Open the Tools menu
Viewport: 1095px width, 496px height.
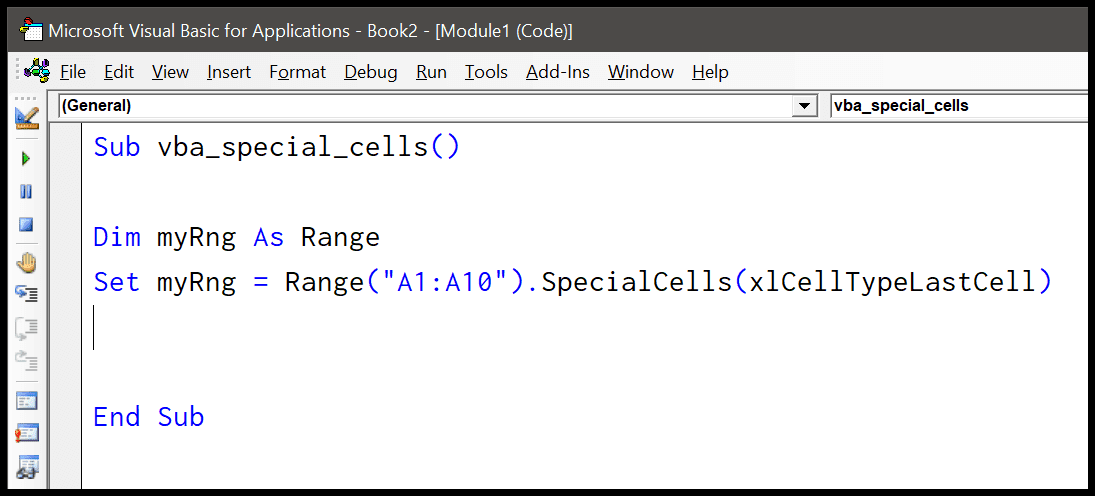click(x=486, y=72)
